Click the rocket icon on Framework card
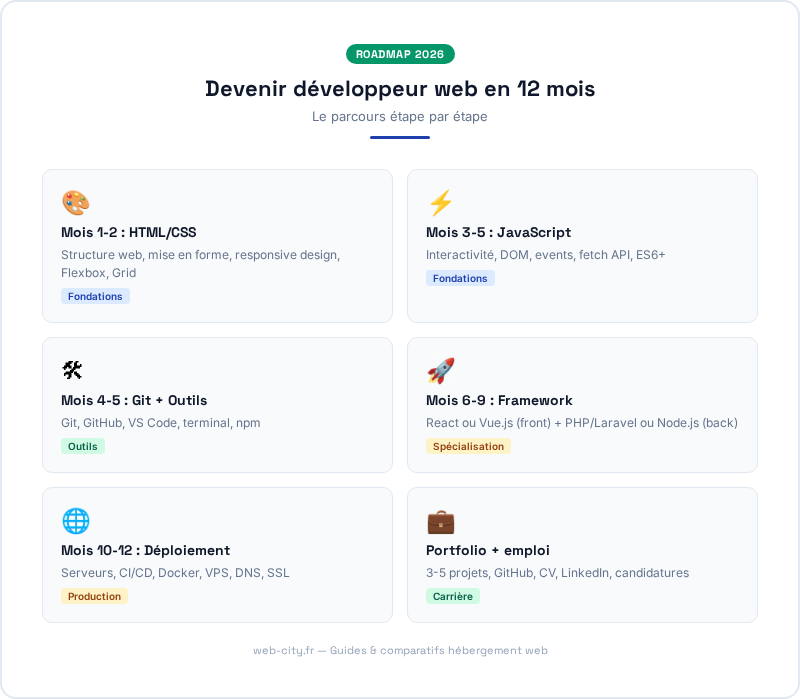This screenshot has height=699, width=800. (439, 370)
